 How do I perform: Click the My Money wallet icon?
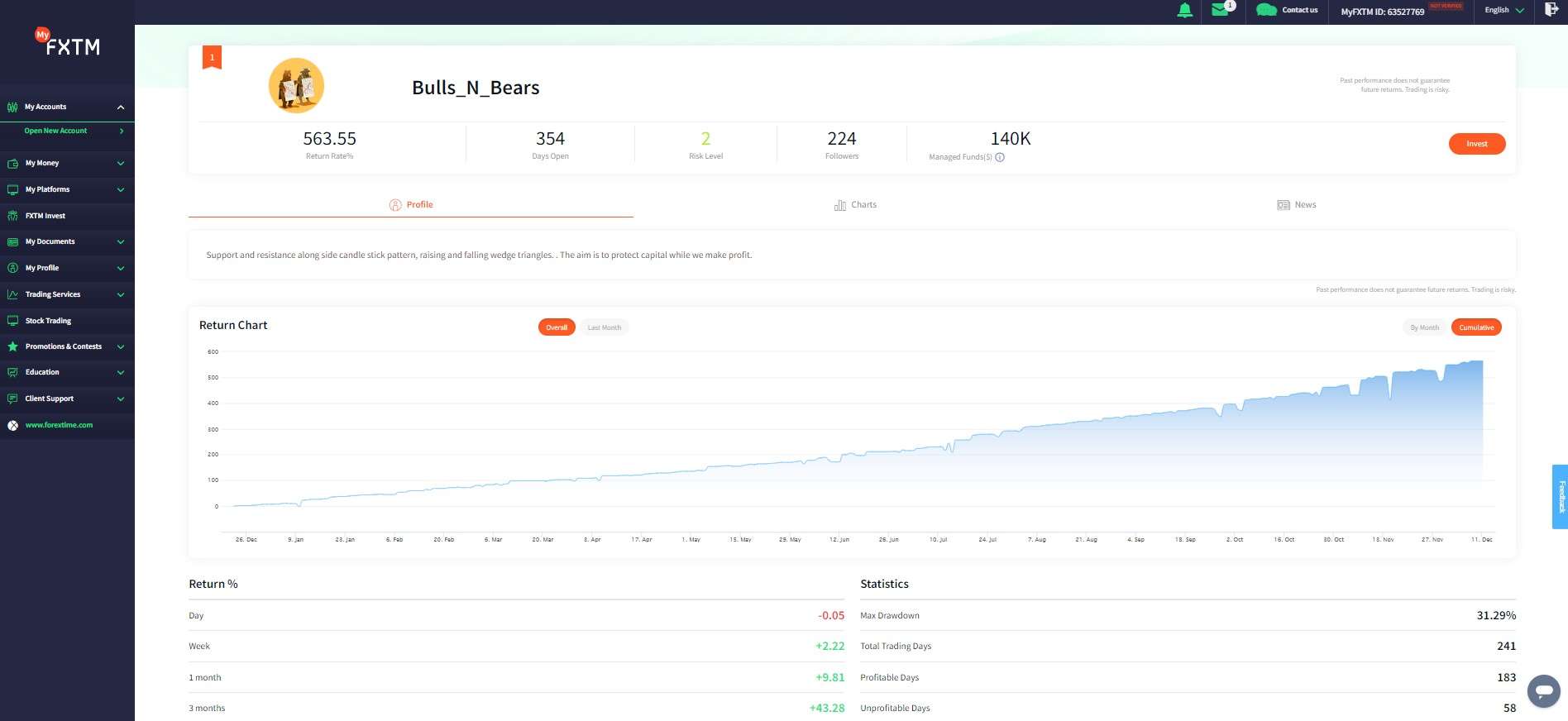12,164
